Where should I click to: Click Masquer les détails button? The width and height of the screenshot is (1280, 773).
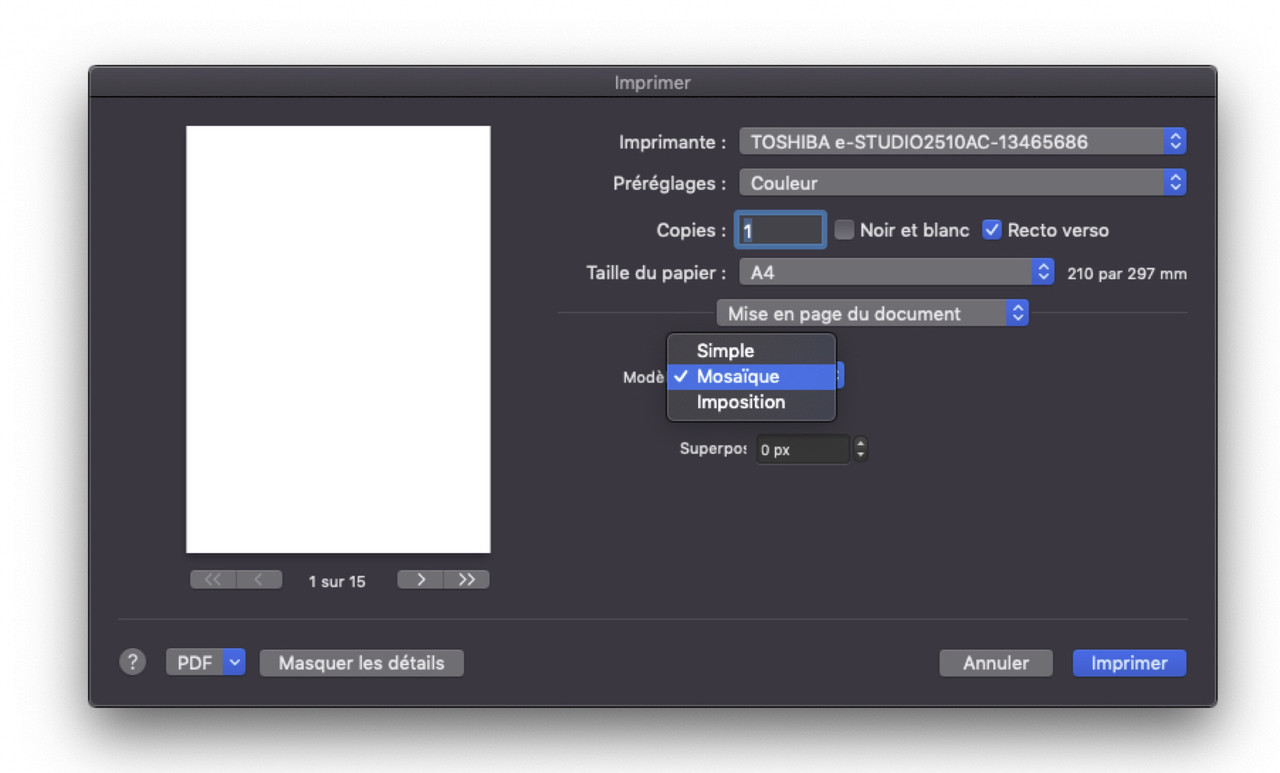pos(361,663)
